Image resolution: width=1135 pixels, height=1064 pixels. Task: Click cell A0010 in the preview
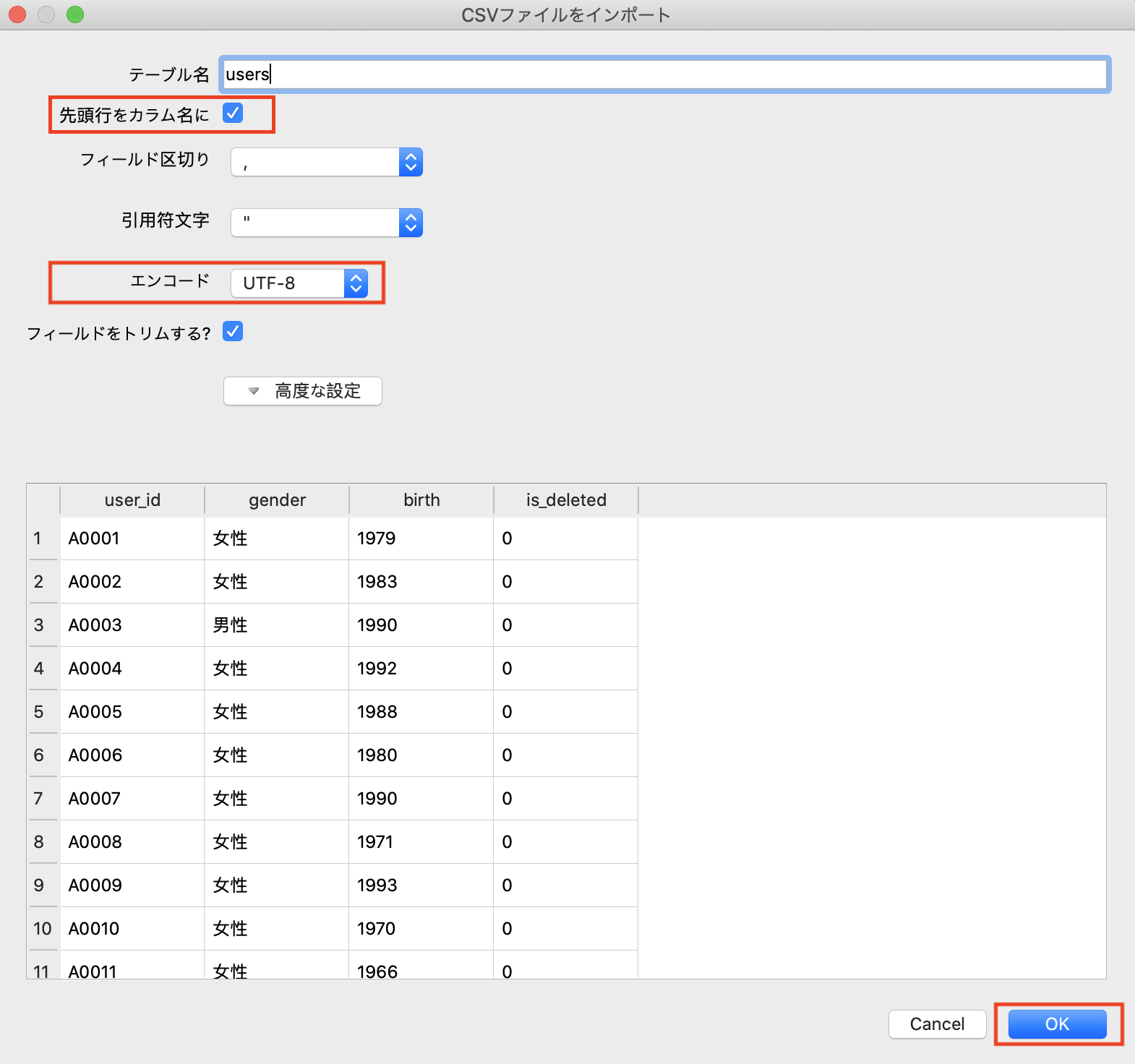(x=132, y=929)
